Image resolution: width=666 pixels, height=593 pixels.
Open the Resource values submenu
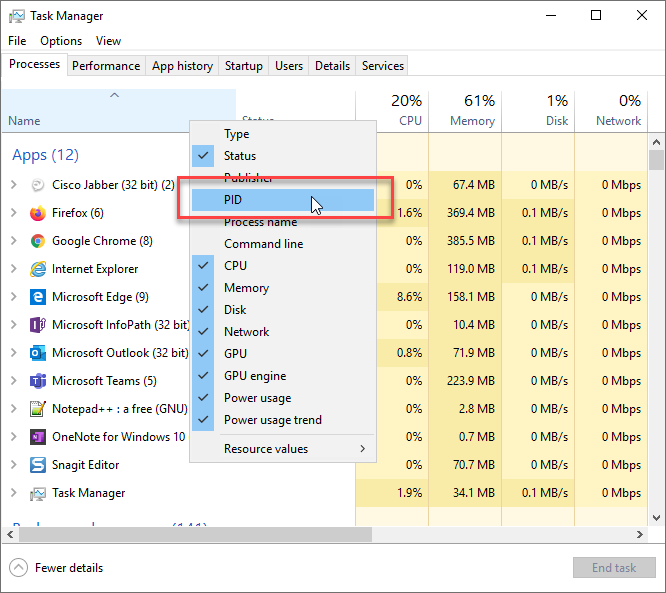coord(282,449)
